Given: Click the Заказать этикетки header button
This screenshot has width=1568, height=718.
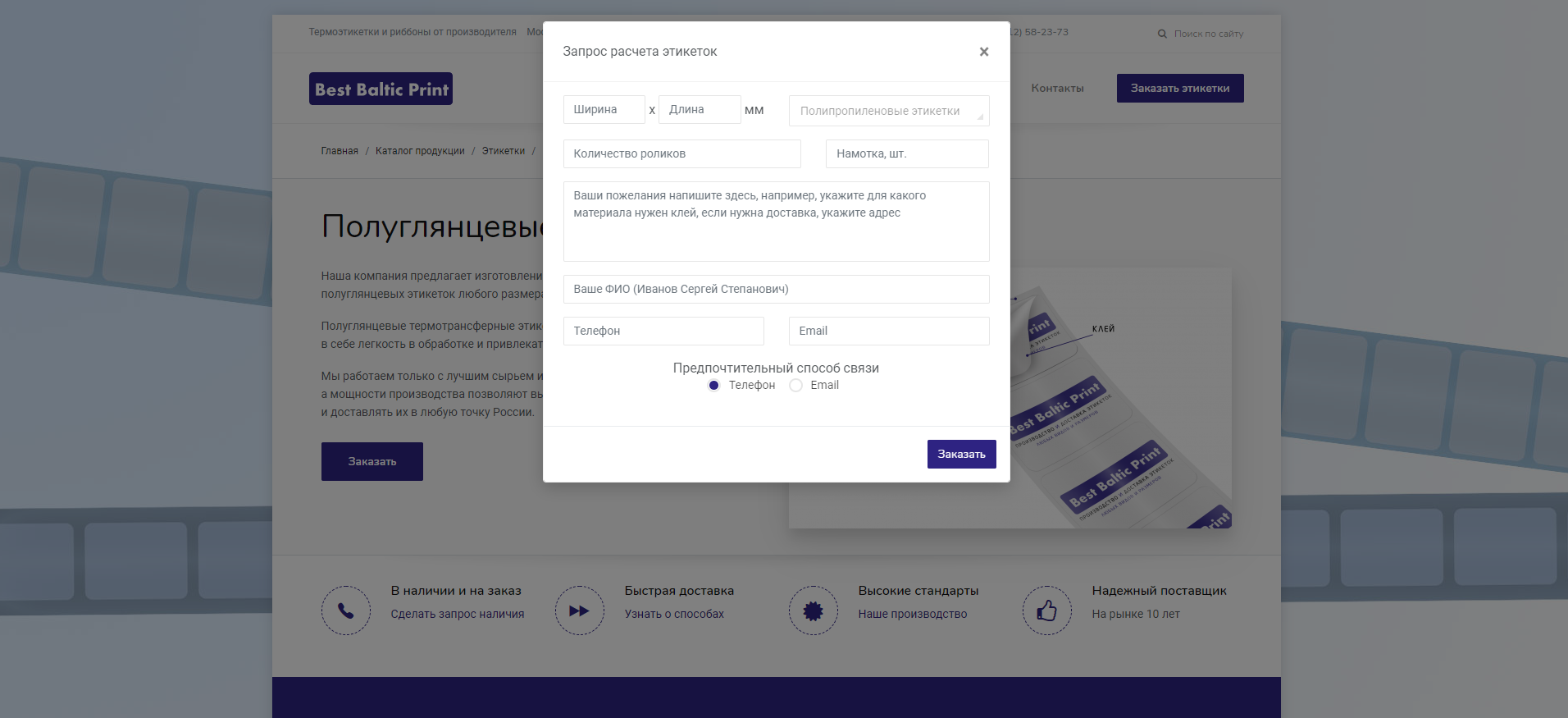Looking at the screenshot, I should [x=1179, y=88].
